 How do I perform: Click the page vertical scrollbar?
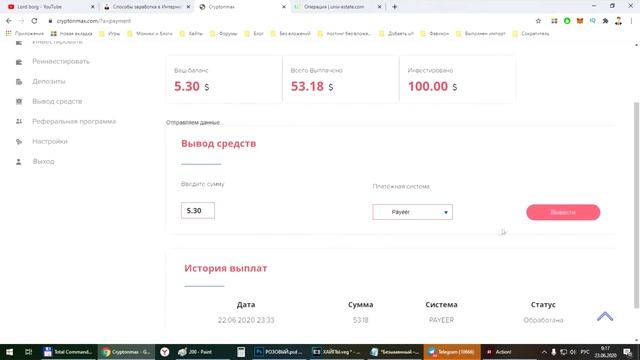pyautogui.click(x=636, y=204)
